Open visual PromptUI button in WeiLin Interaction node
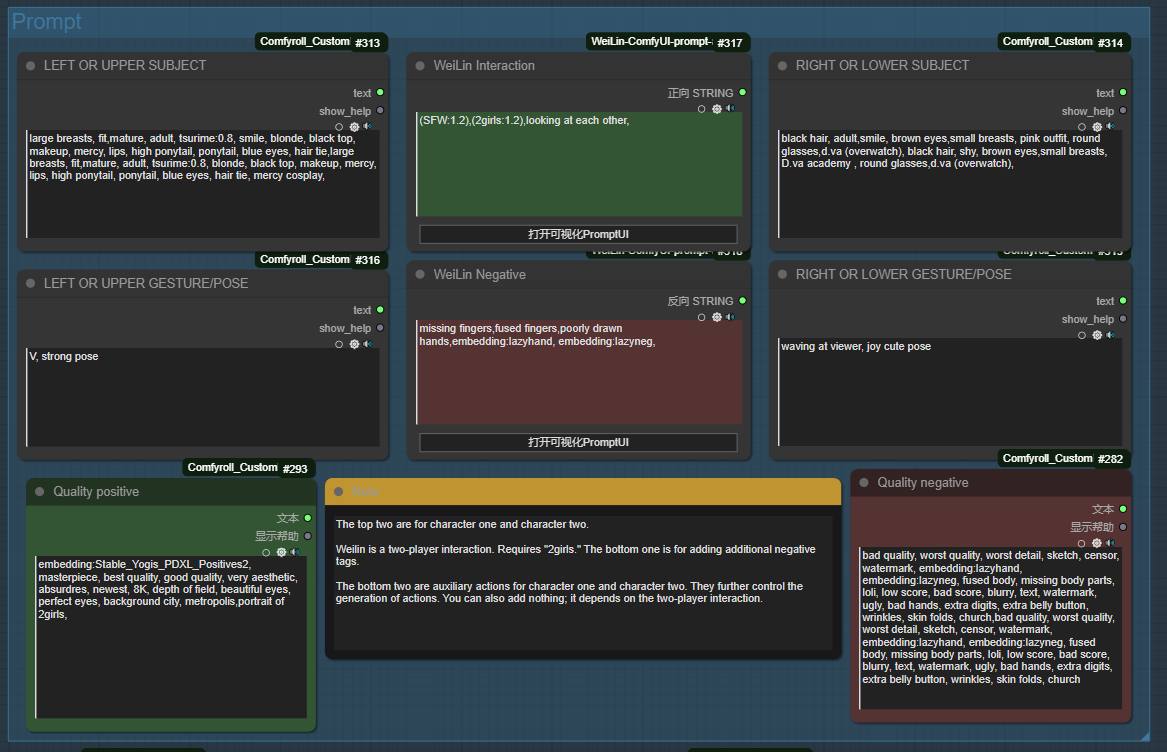Screen dimensions: 1167x752 coord(578,235)
